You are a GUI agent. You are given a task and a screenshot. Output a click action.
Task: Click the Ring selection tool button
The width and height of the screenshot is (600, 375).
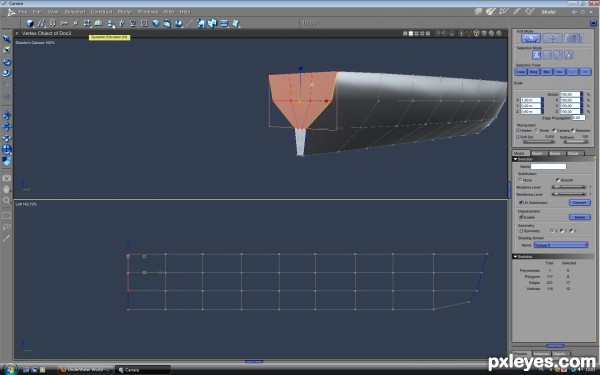pos(533,72)
